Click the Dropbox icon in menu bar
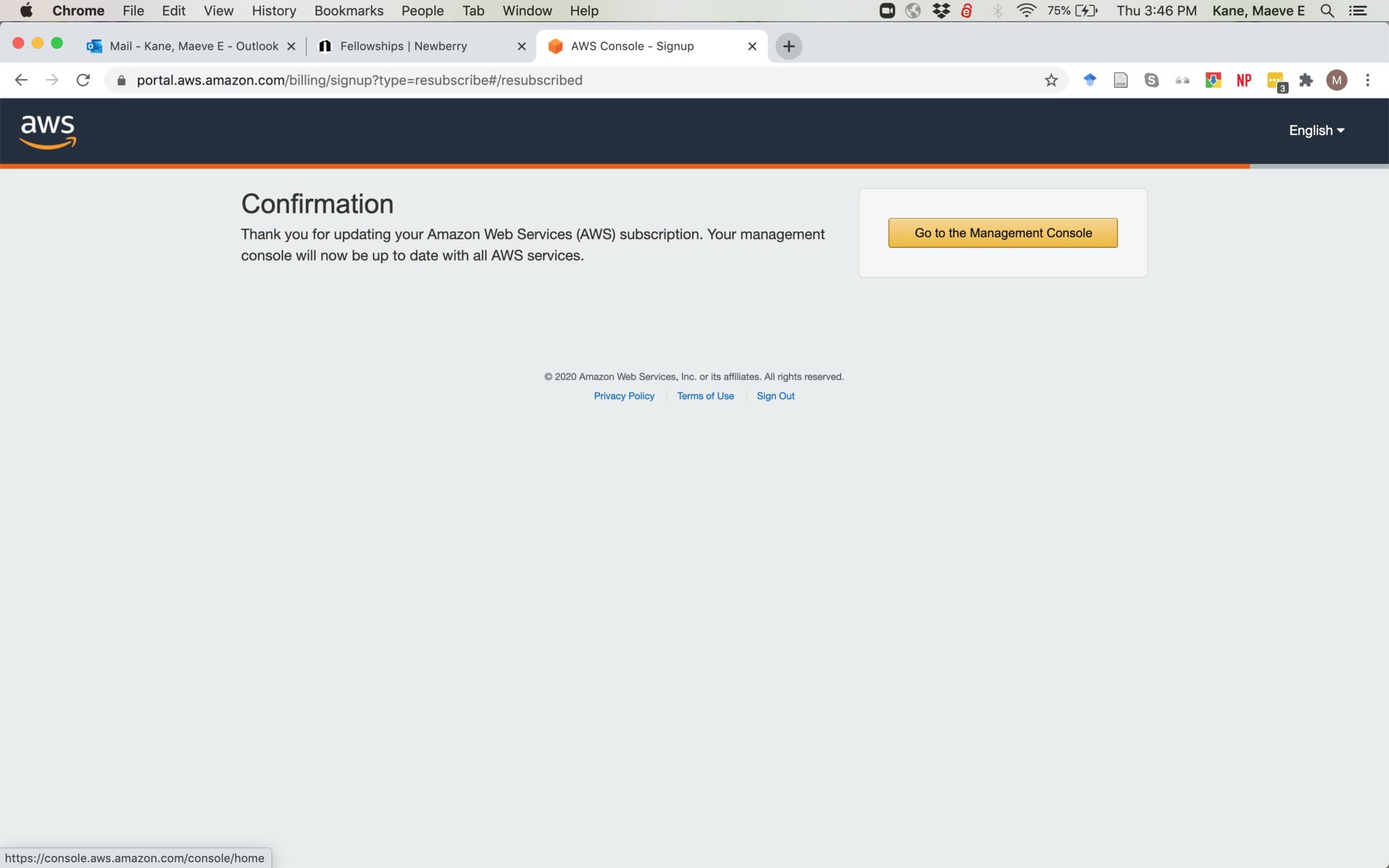 941,11
